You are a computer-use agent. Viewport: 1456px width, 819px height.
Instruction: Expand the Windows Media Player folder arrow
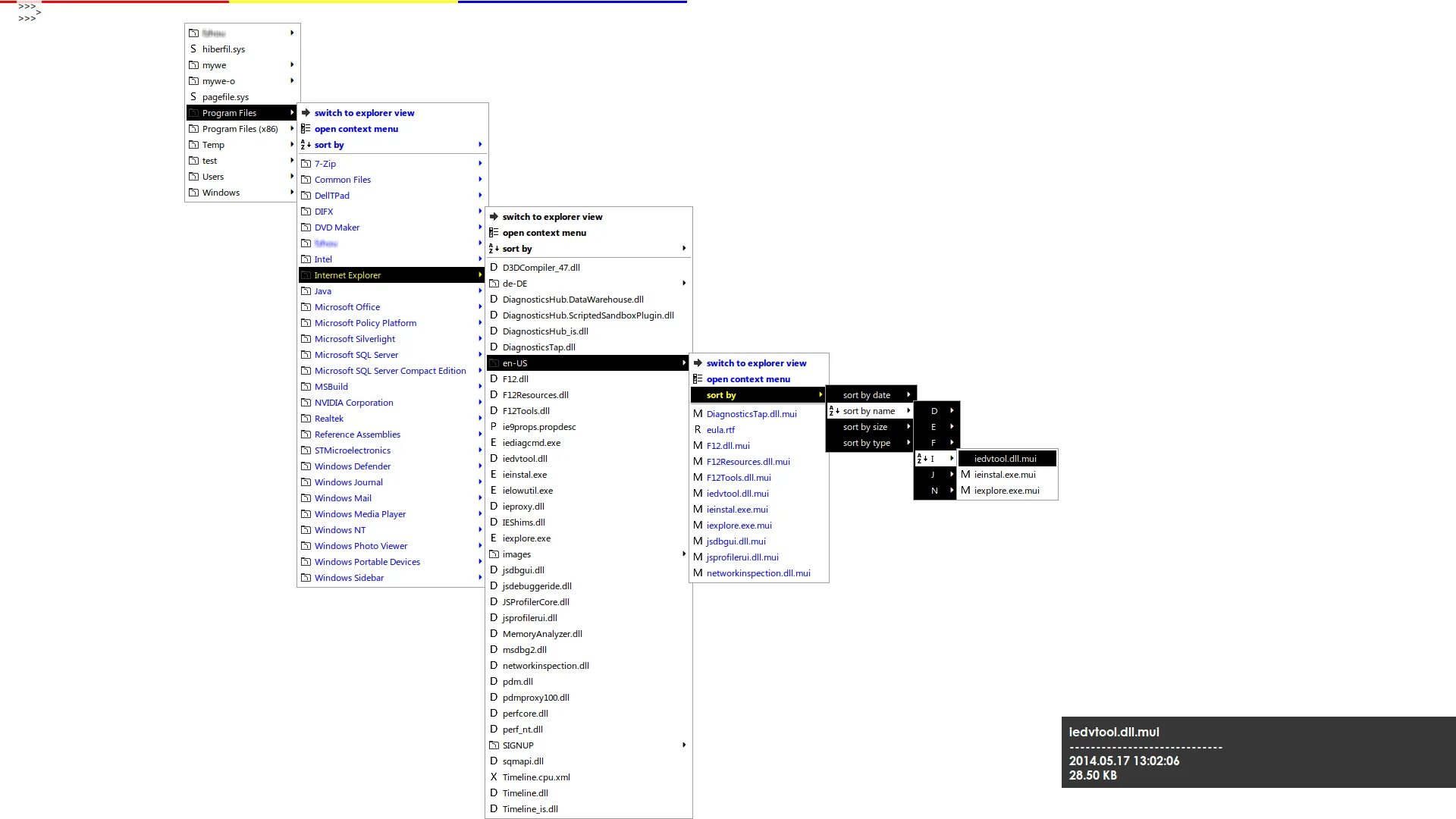(x=480, y=514)
